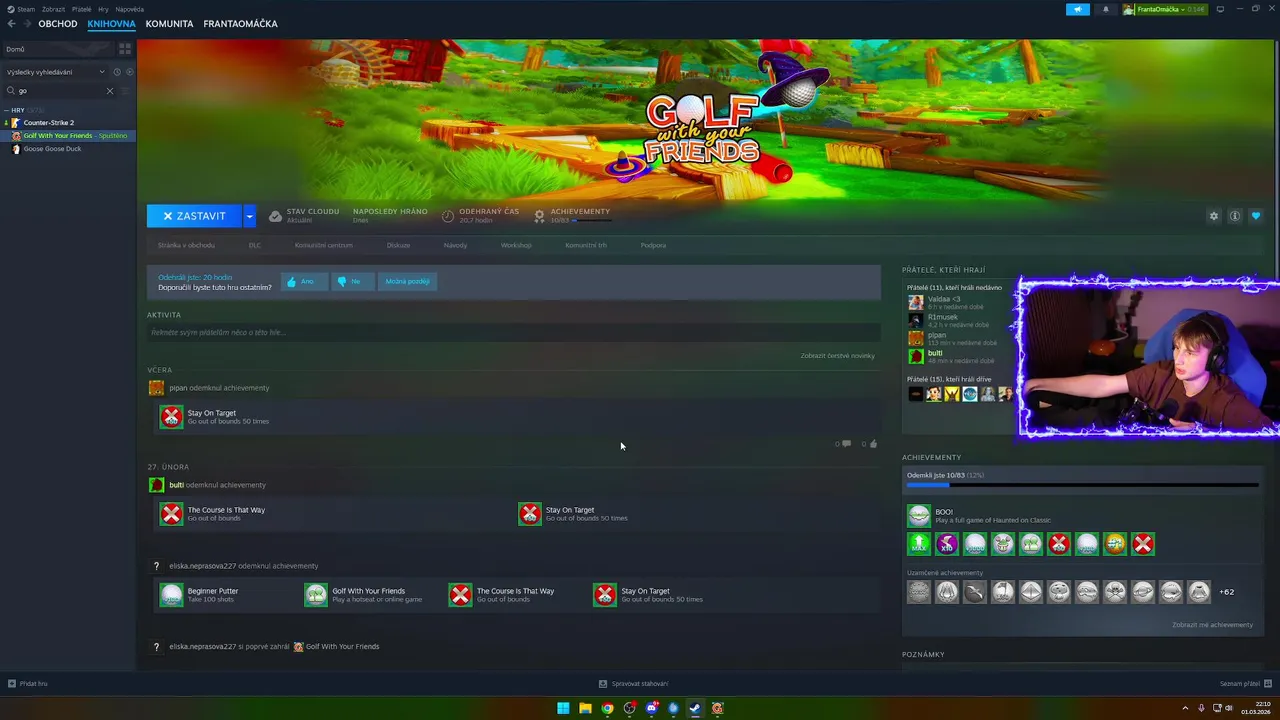Open the Workshop tab
Viewport: 1280px width, 720px height.
coord(516,245)
